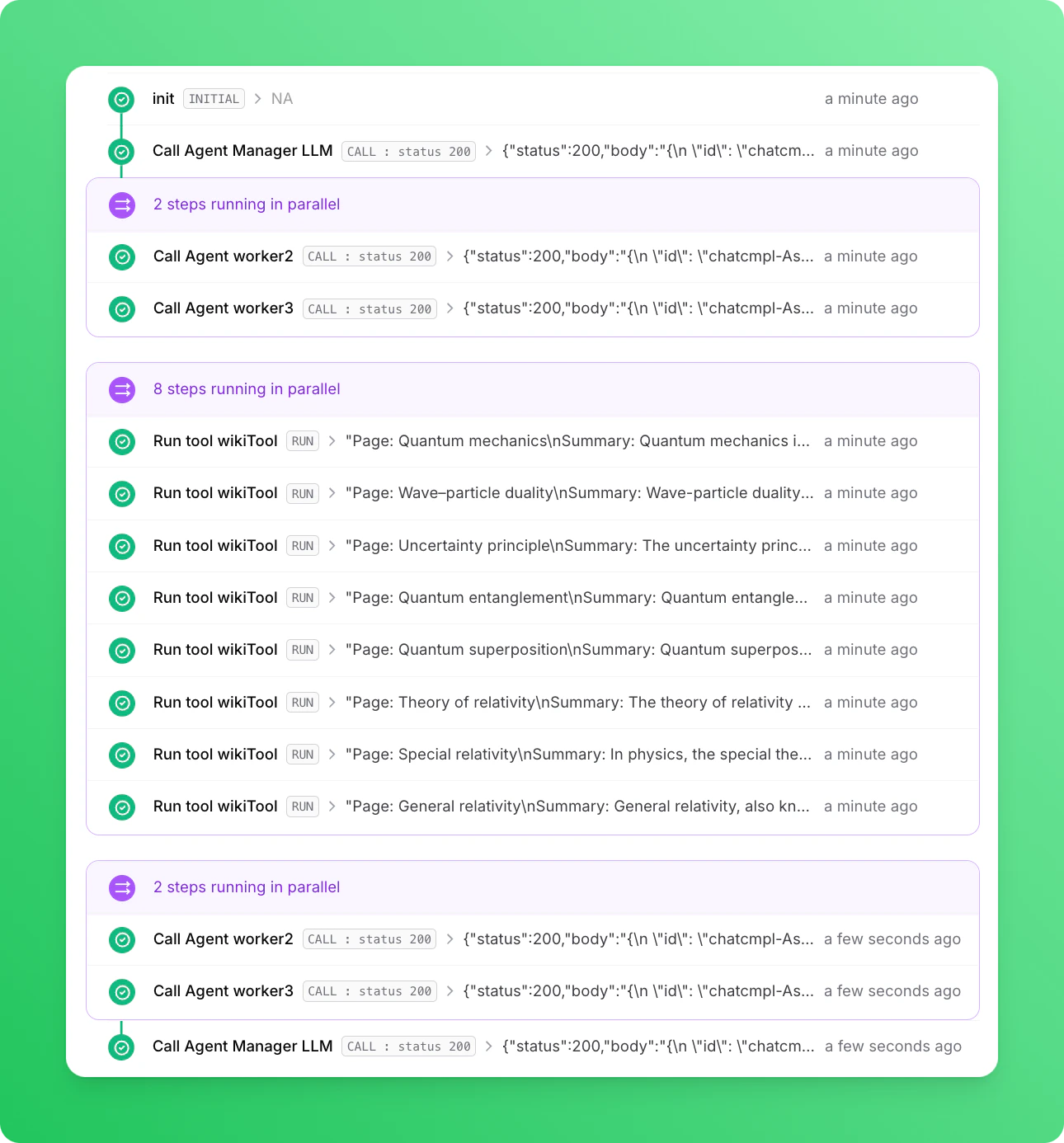Click the INITIAL badge next to init
This screenshot has height=1143, width=1064.
pos(214,99)
